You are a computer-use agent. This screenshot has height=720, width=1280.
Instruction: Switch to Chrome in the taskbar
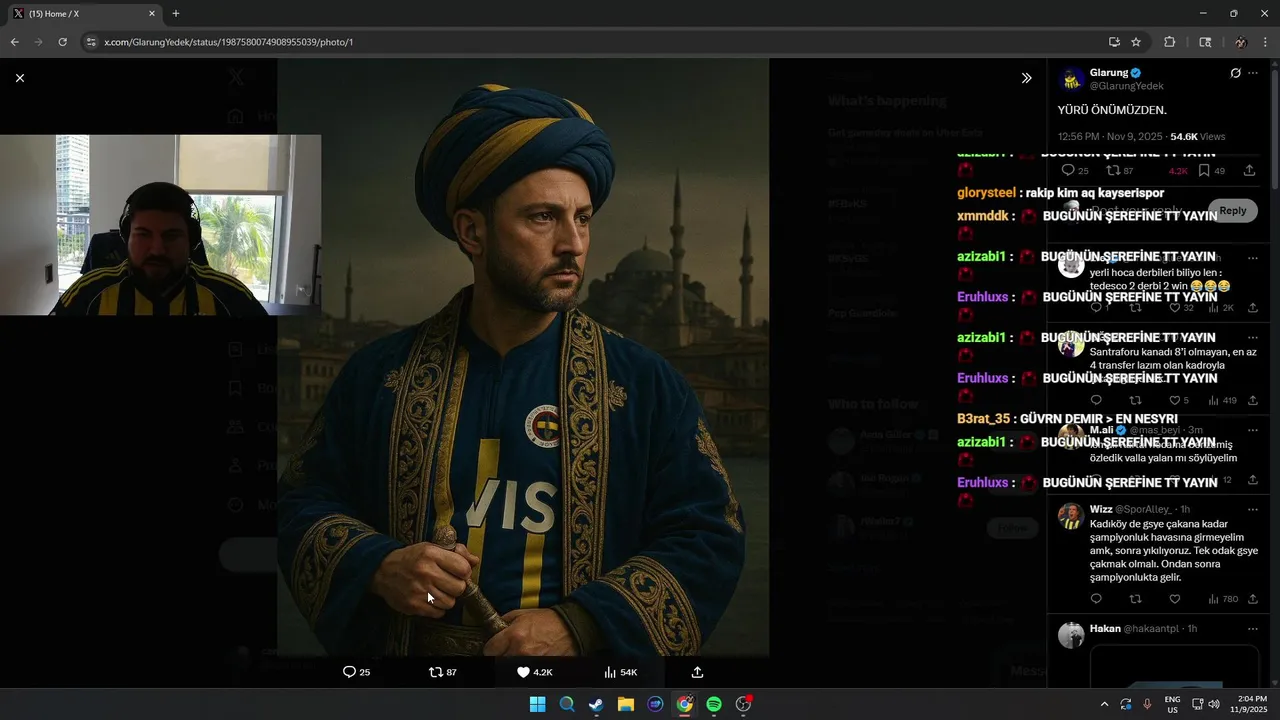(684, 704)
